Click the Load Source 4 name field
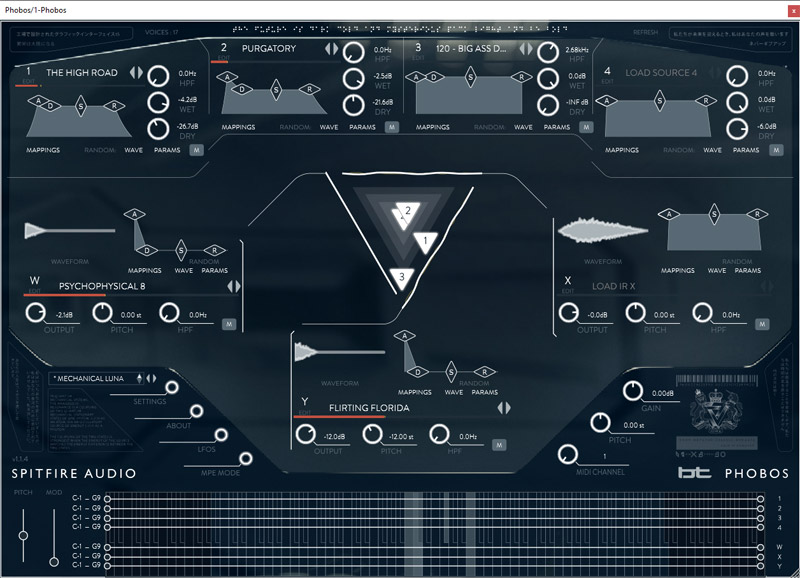 (x=661, y=72)
